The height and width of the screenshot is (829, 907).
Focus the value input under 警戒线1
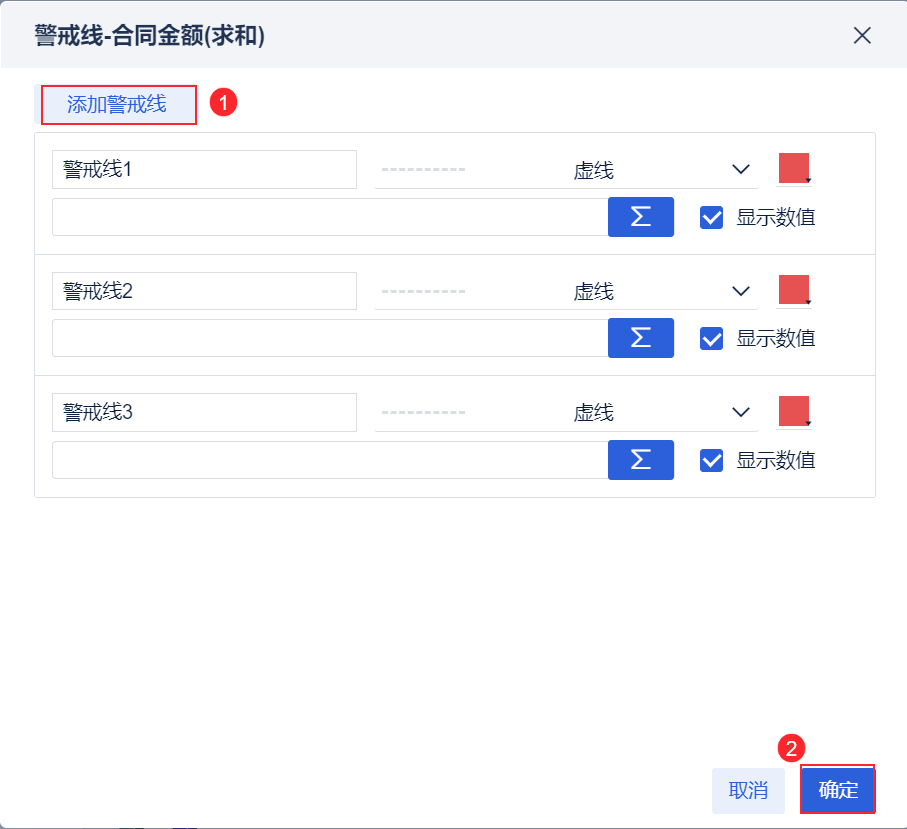(x=330, y=217)
